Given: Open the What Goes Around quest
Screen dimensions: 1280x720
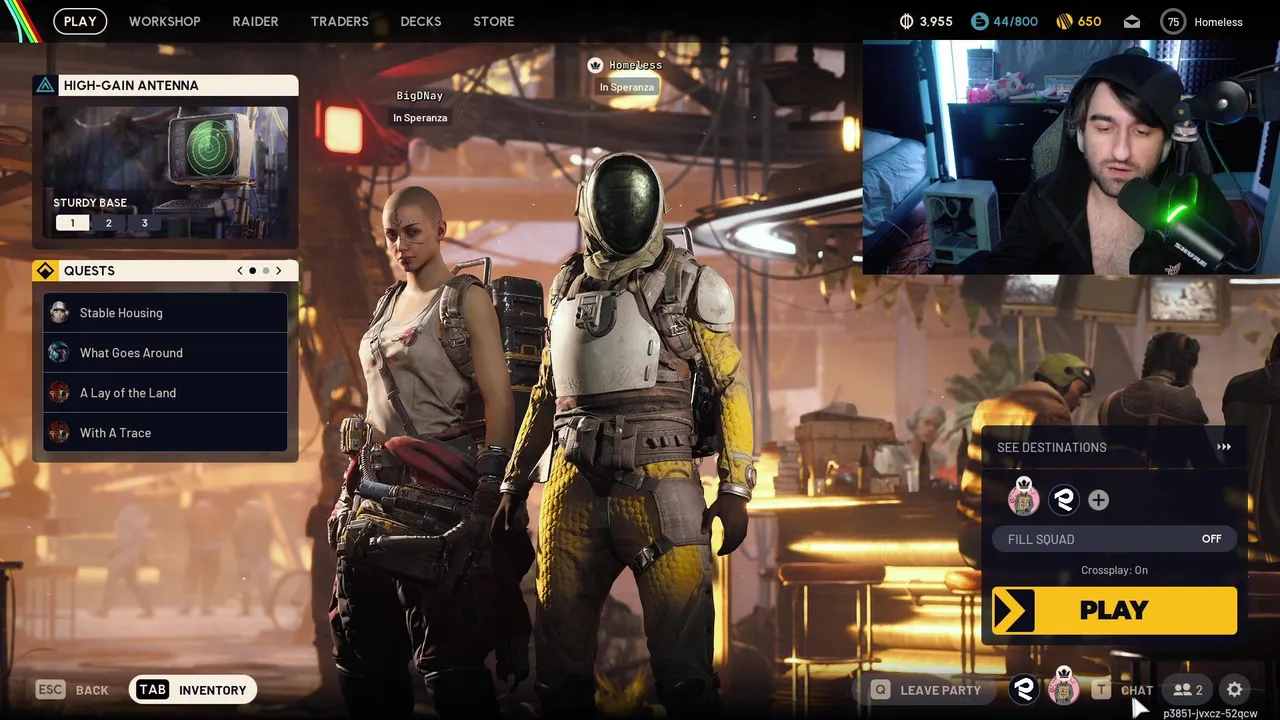Looking at the screenshot, I should (x=165, y=353).
